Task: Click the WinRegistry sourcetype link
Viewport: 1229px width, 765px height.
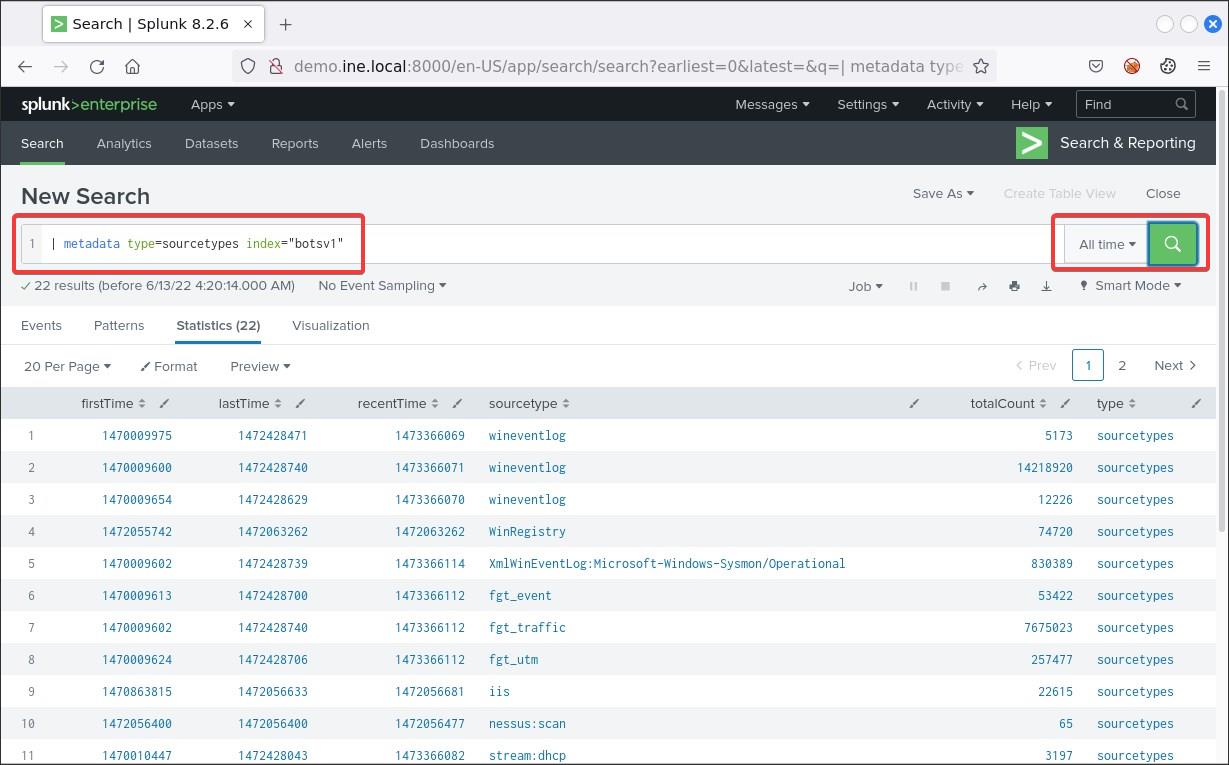Action: click(527, 531)
